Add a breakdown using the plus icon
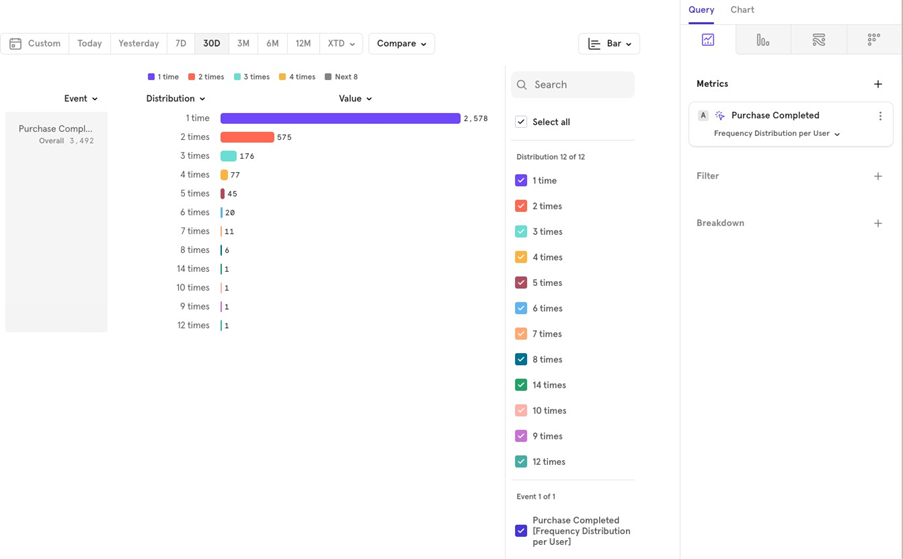Viewport: 903px width, 559px height. 877,223
